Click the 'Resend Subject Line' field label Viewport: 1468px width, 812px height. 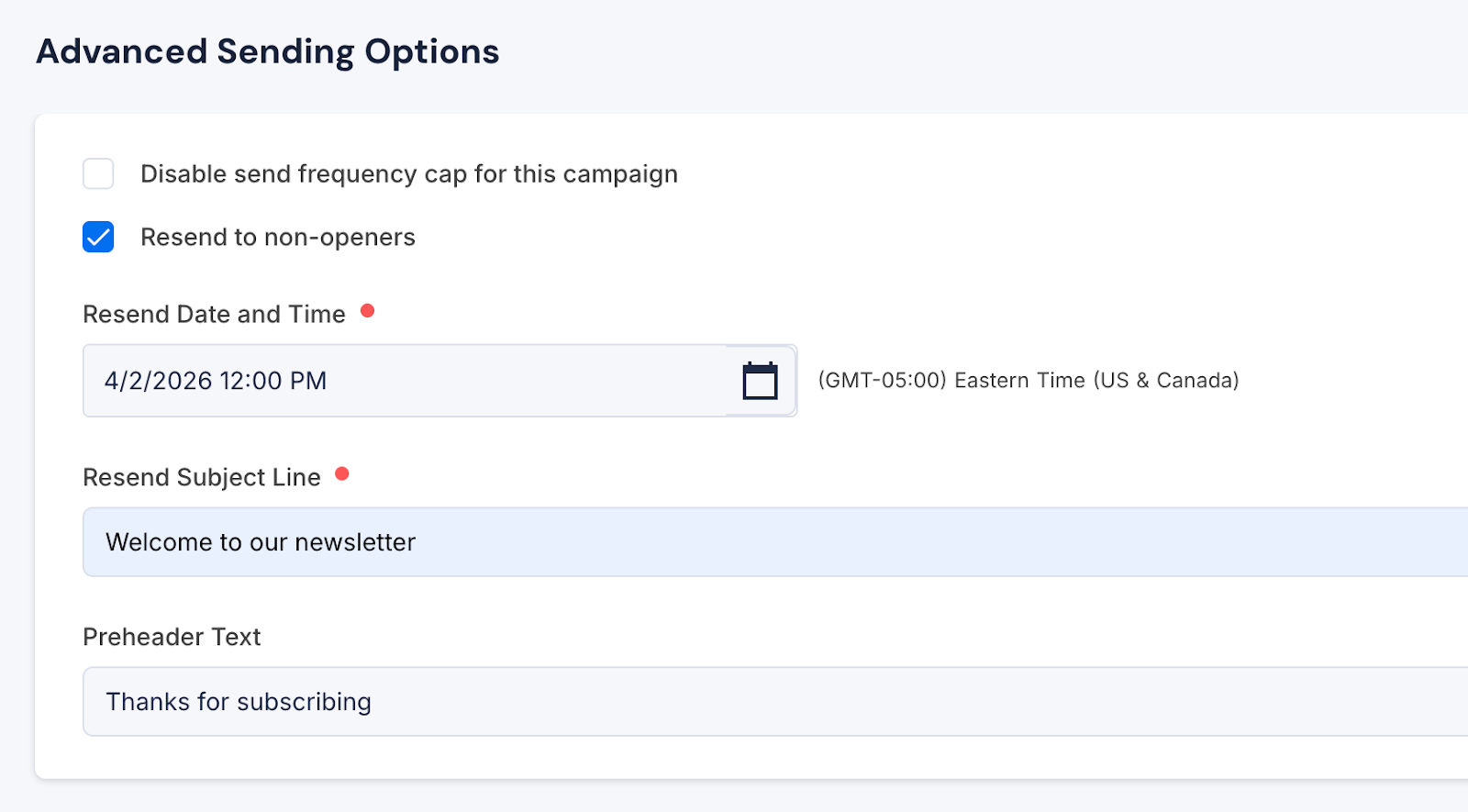[201, 478]
